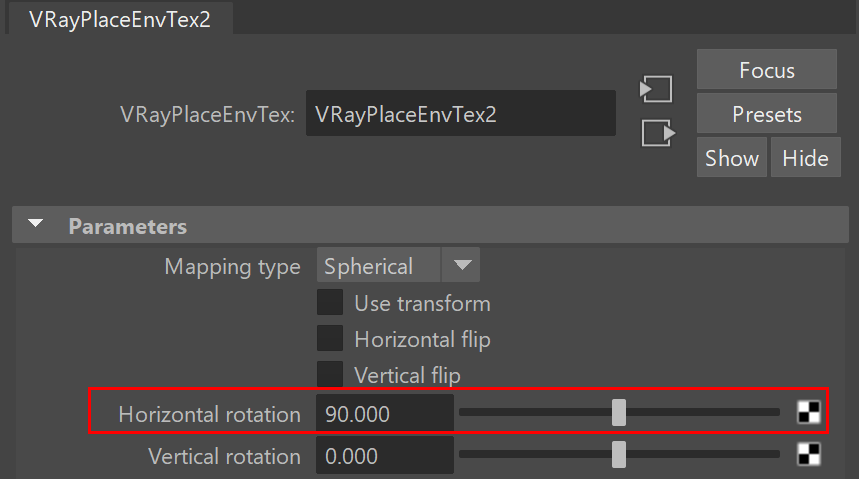This screenshot has height=479, width=859.
Task: Click the Hide button
Action: 805,157
